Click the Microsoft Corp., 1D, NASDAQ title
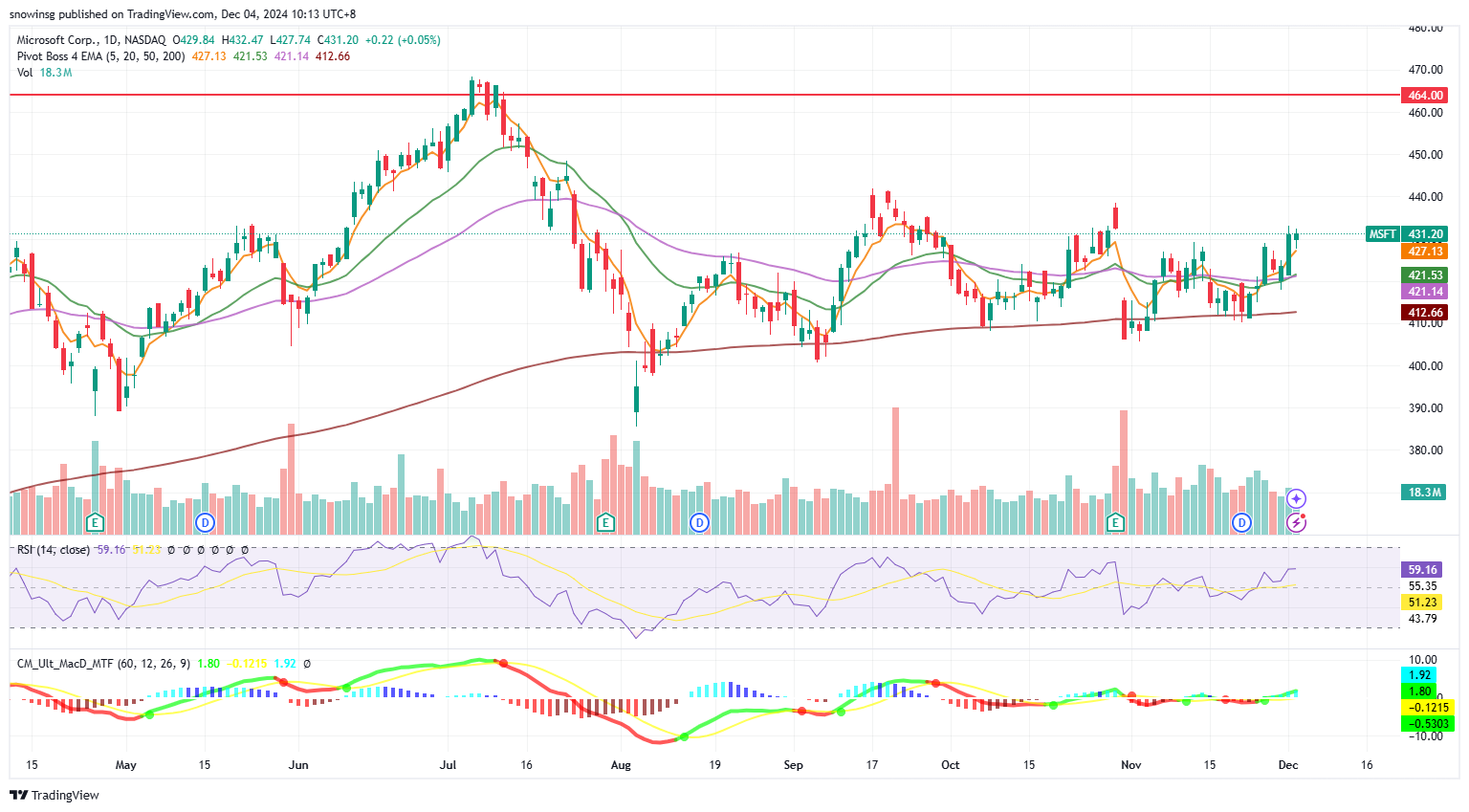This screenshot has width=1469, height=812. coord(91,40)
